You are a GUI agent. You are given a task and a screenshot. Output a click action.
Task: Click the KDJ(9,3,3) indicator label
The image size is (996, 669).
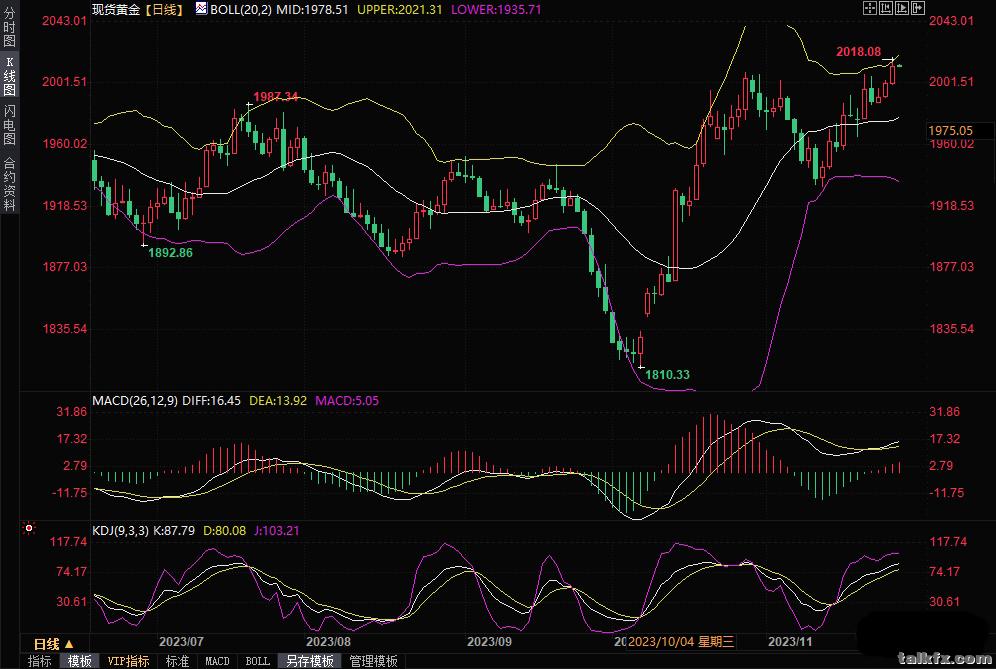tap(121, 530)
